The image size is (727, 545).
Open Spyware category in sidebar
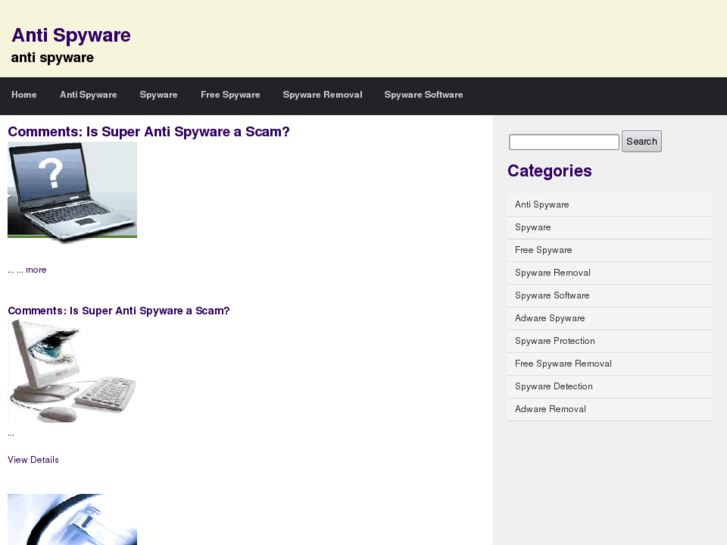(609, 227)
